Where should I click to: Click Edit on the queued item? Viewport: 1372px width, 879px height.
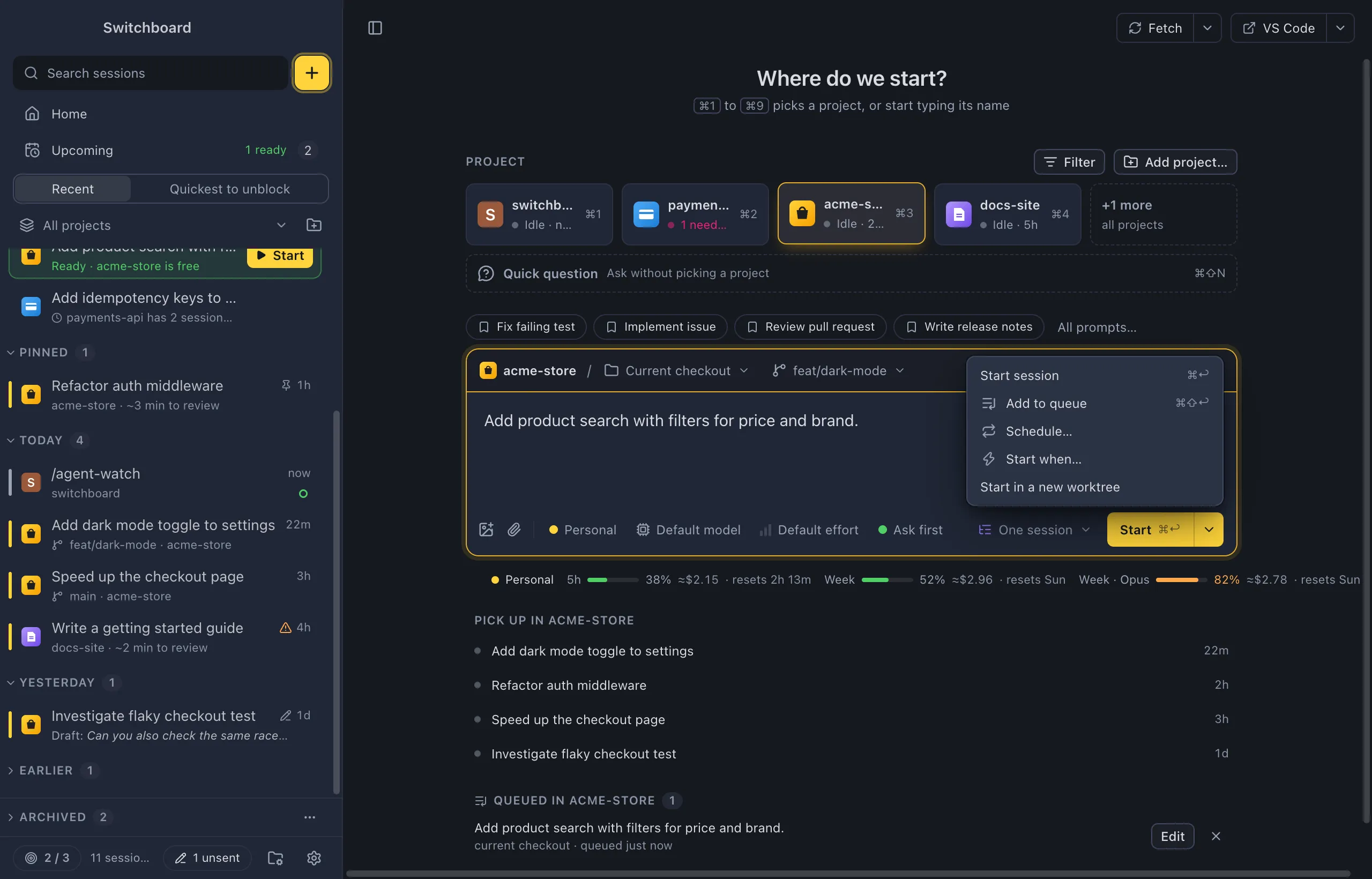point(1172,836)
